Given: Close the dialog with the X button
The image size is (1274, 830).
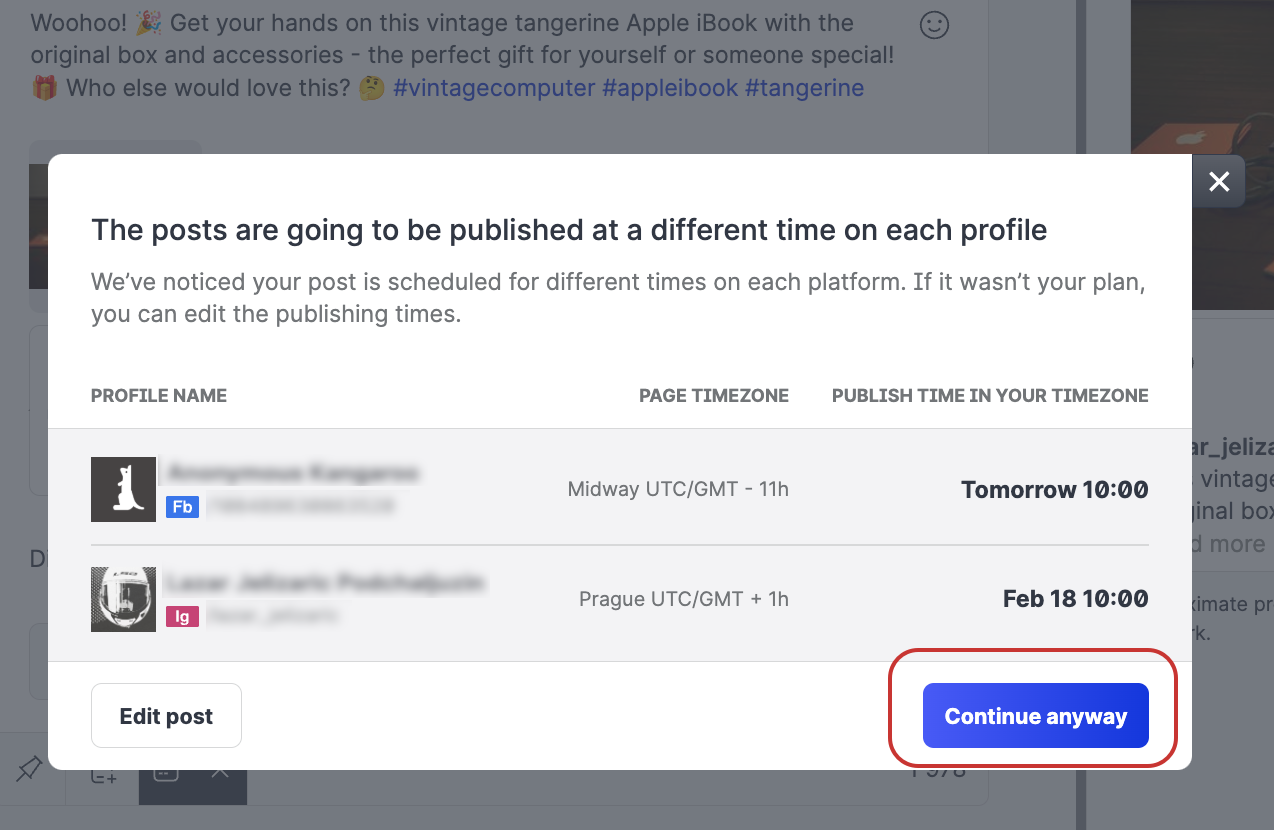Looking at the screenshot, I should 1218,181.
